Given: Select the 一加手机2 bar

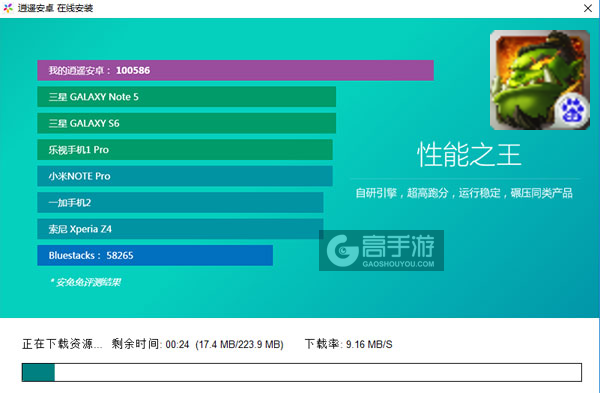Looking at the screenshot, I should (x=180, y=202).
